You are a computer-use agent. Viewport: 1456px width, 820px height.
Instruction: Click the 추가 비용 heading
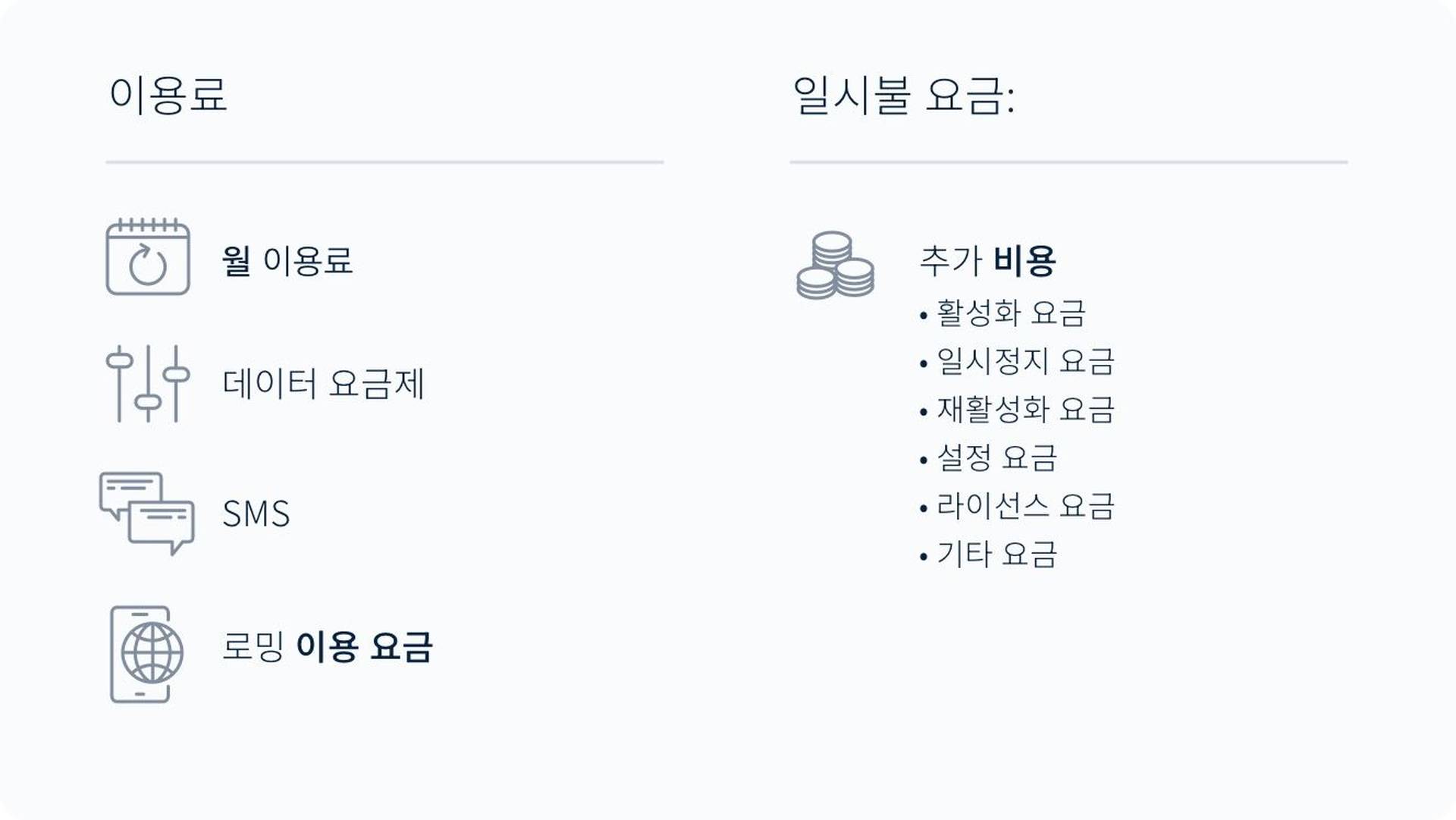(x=987, y=260)
